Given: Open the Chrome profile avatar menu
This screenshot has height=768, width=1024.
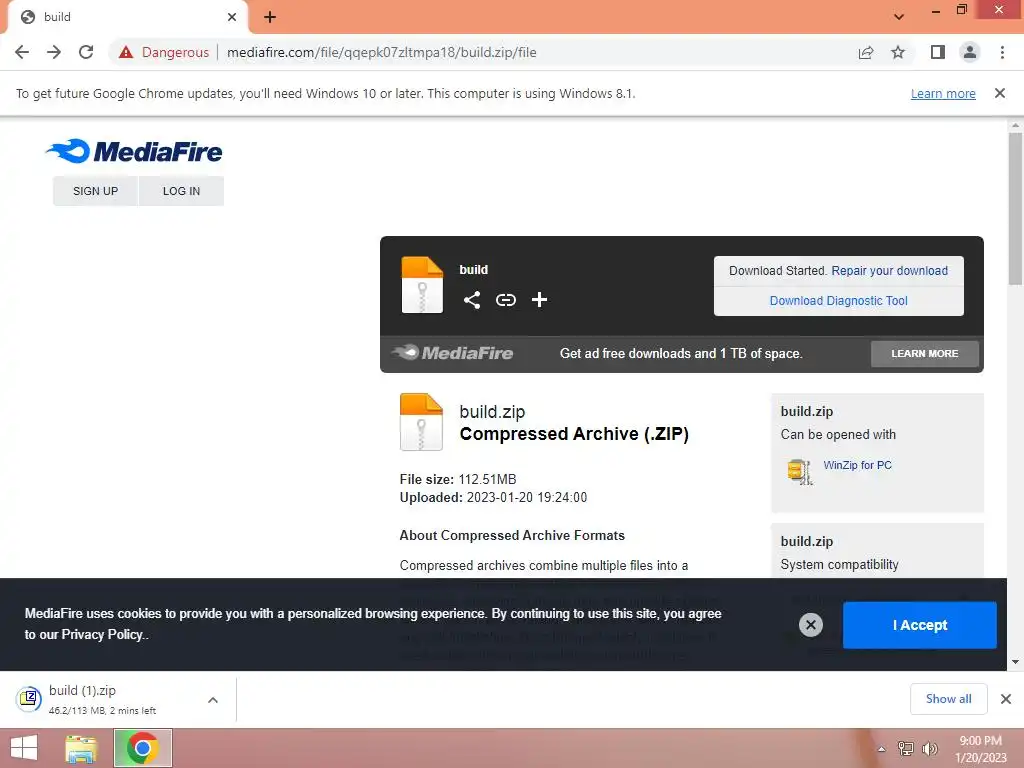Looking at the screenshot, I should 970,52.
